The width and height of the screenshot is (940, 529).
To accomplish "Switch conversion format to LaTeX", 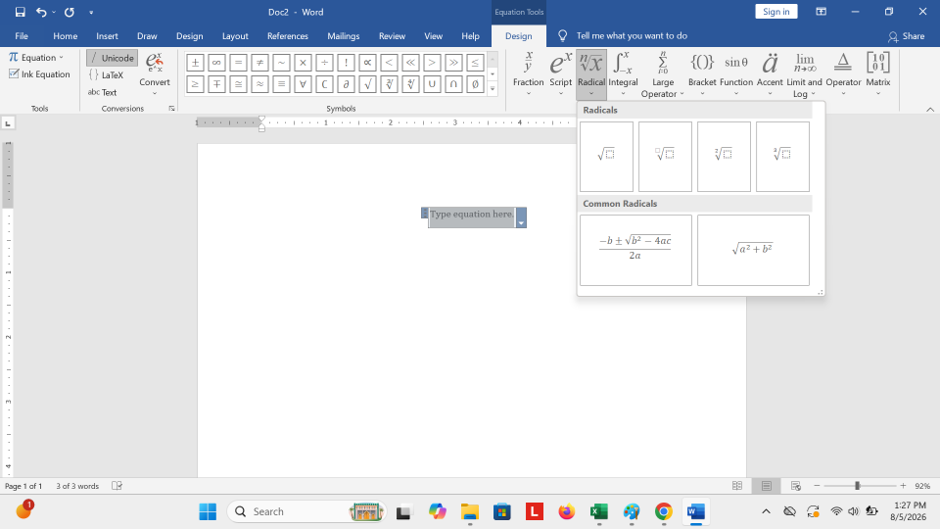I will (x=106, y=75).
